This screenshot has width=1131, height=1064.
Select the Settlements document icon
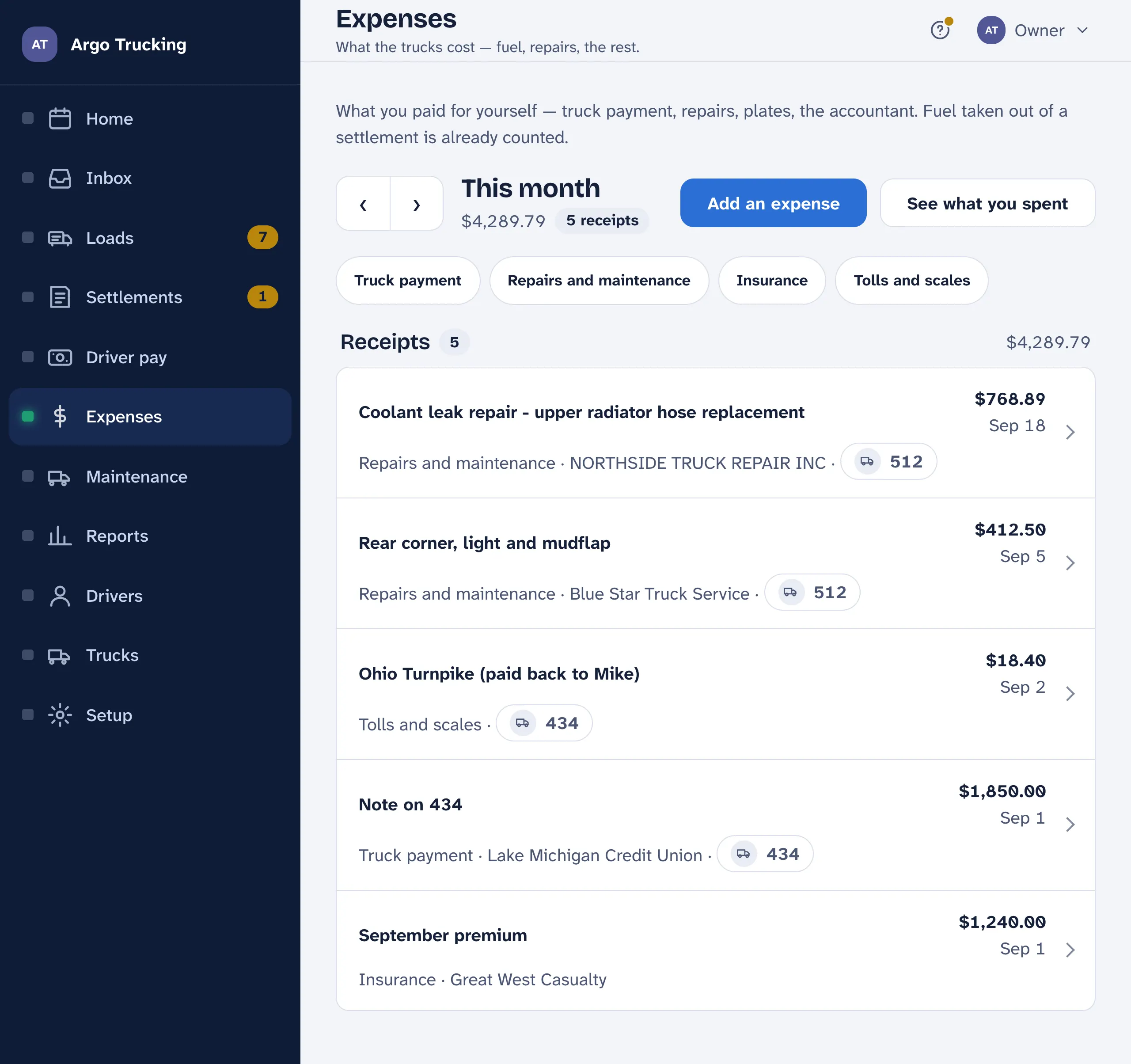click(x=60, y=297)
